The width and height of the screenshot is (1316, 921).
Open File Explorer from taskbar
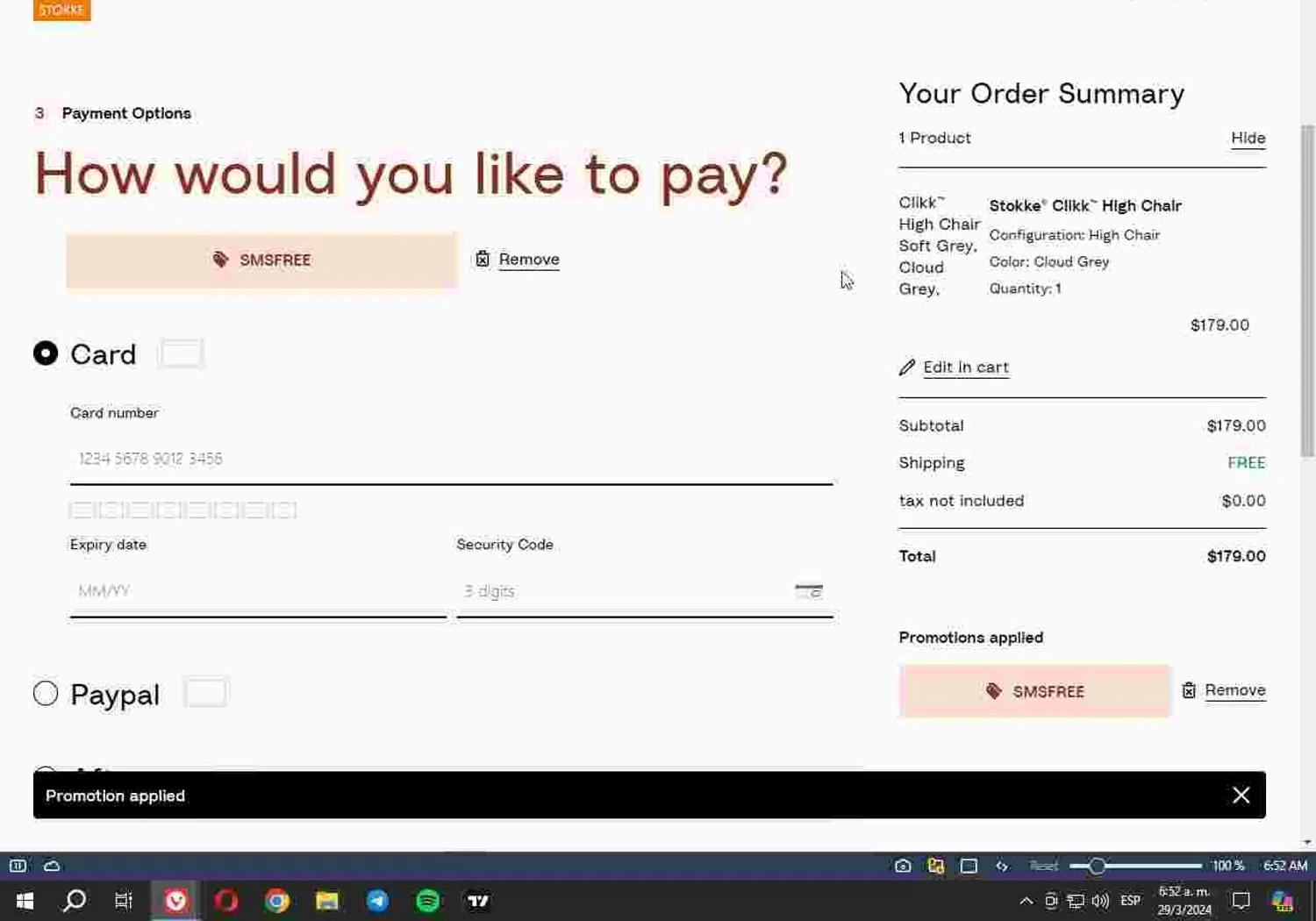coord(327,901)
